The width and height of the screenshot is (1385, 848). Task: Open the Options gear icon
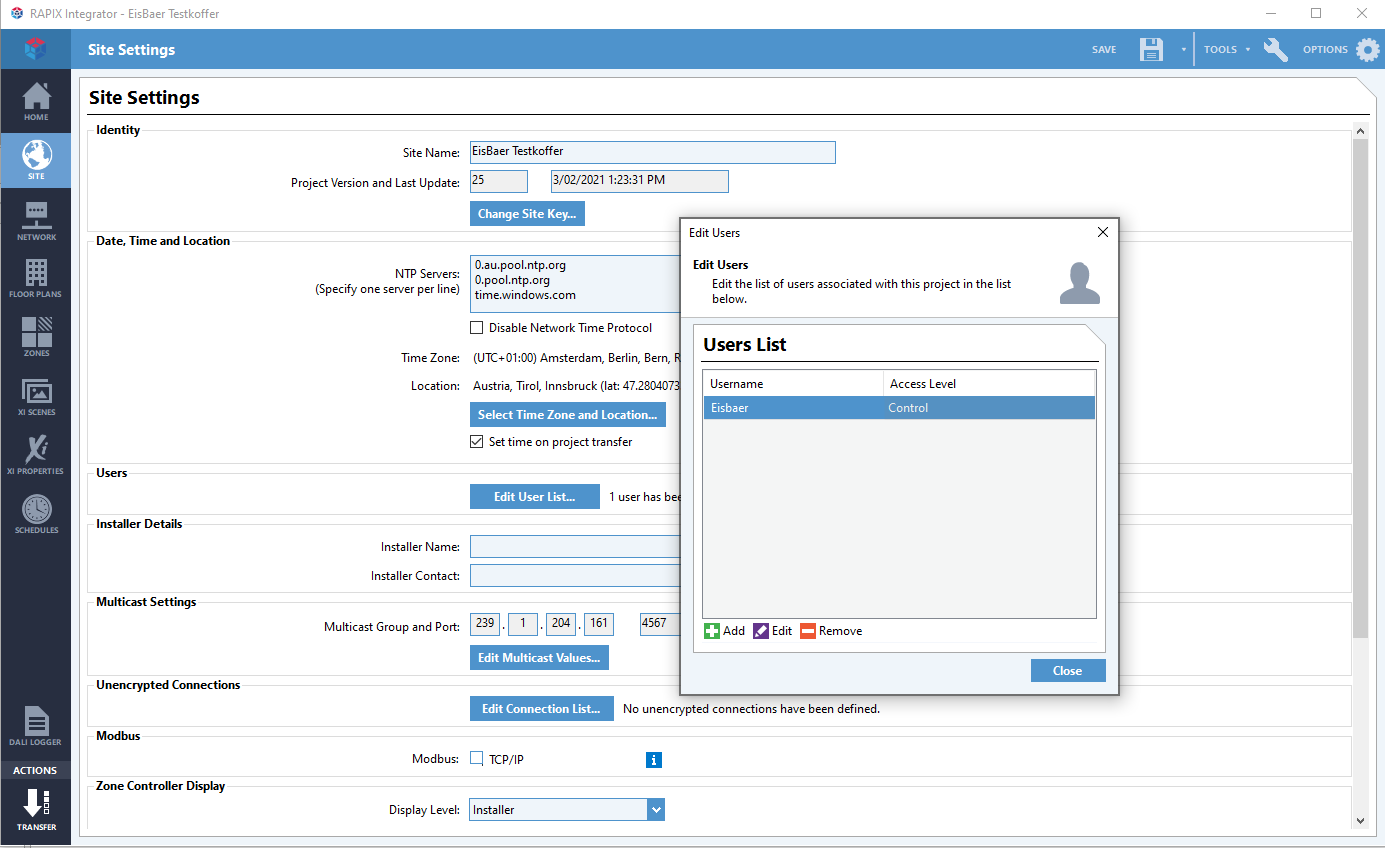(x=1367, y=50)
